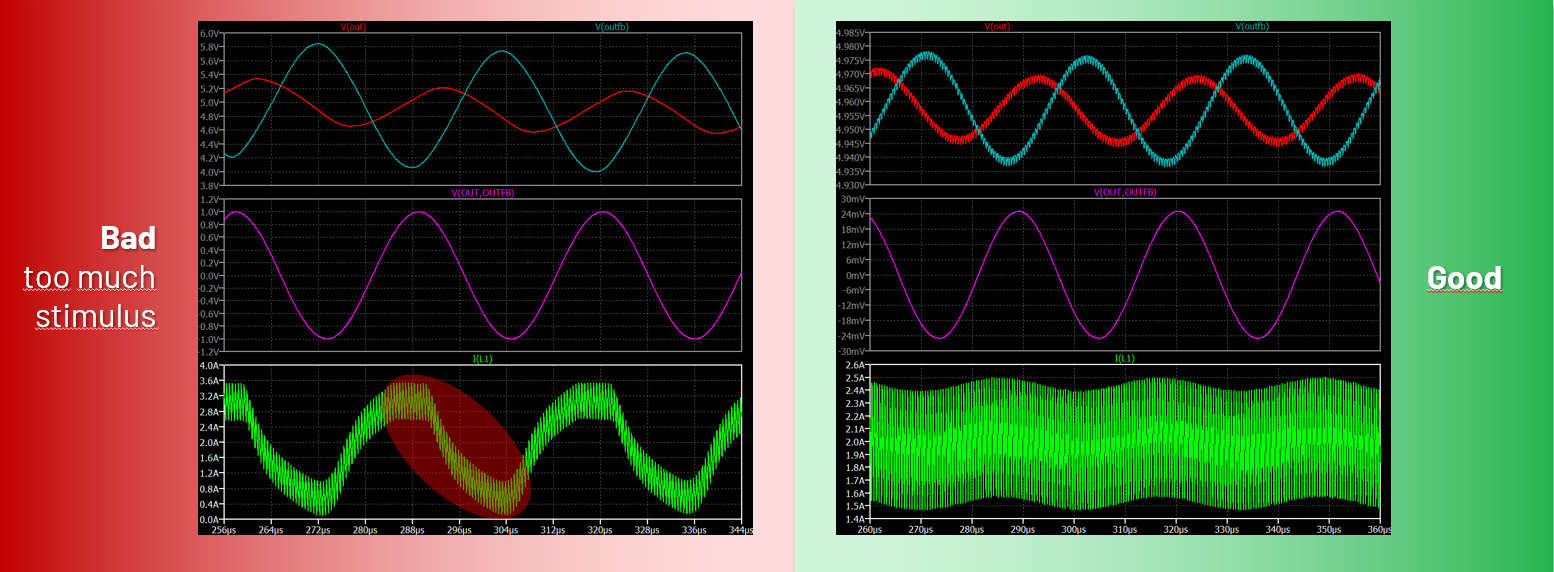The width and height of the screenshot is (1554, 572).
Task: Select the "too much stimulus" caption
Action: [91, 297]
